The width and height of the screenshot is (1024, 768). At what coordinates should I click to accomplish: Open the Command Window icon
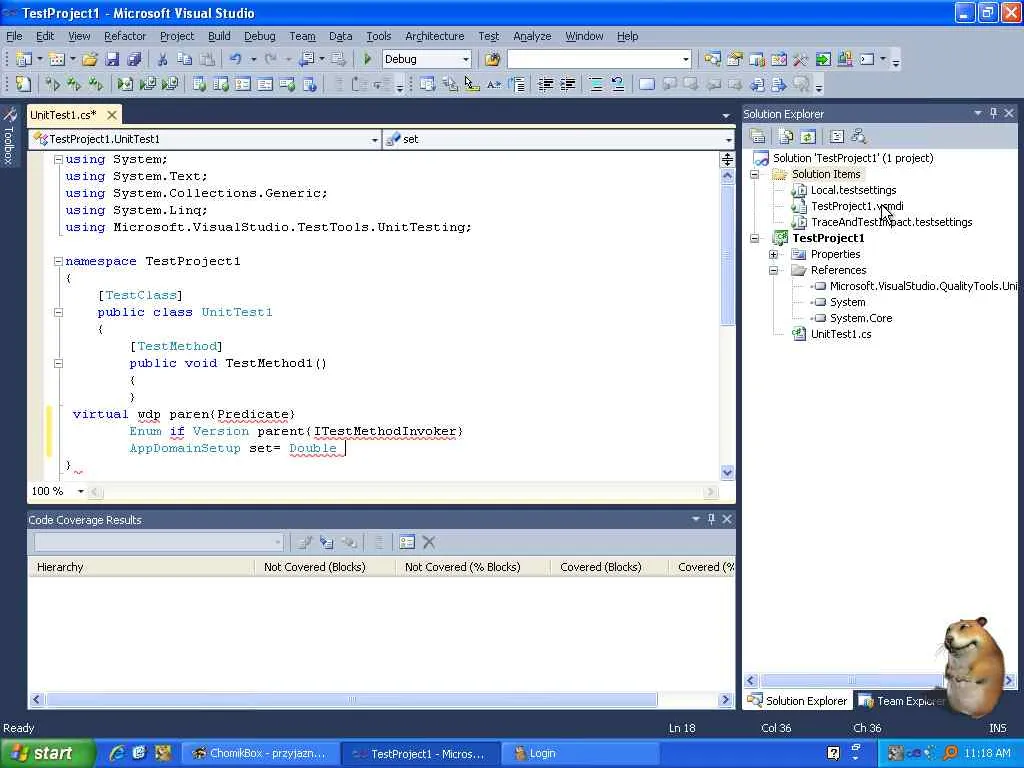click(867, 59)
